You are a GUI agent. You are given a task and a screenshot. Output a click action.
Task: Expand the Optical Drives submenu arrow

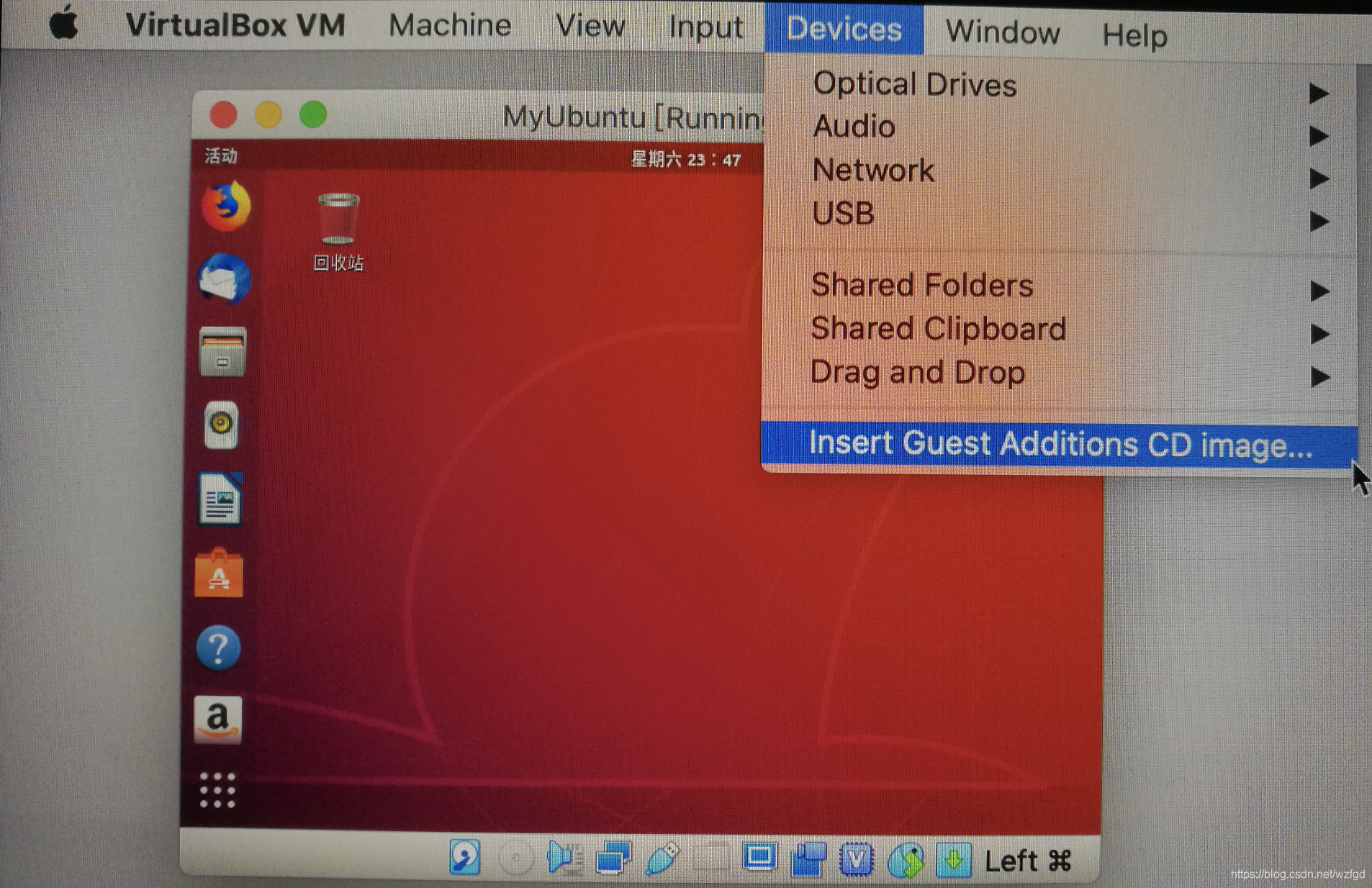(x=1319, y=93)
